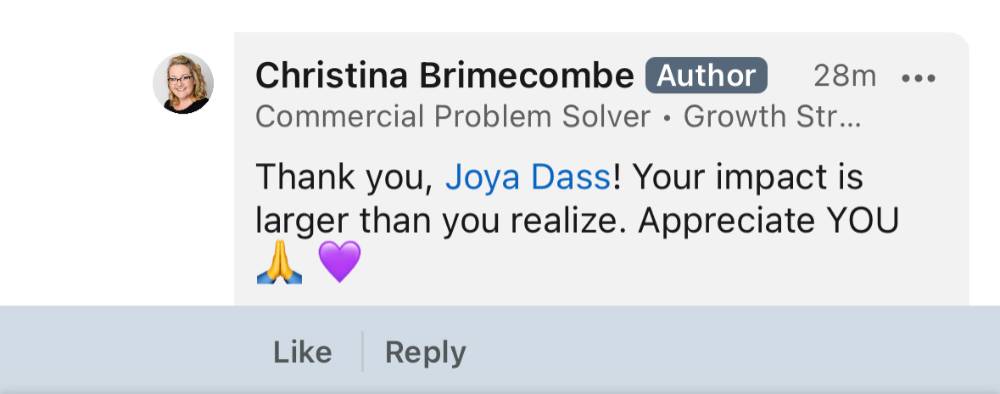Click the 'Appreciate YOU' text
1000x394 pixels.
click(768, 222)
